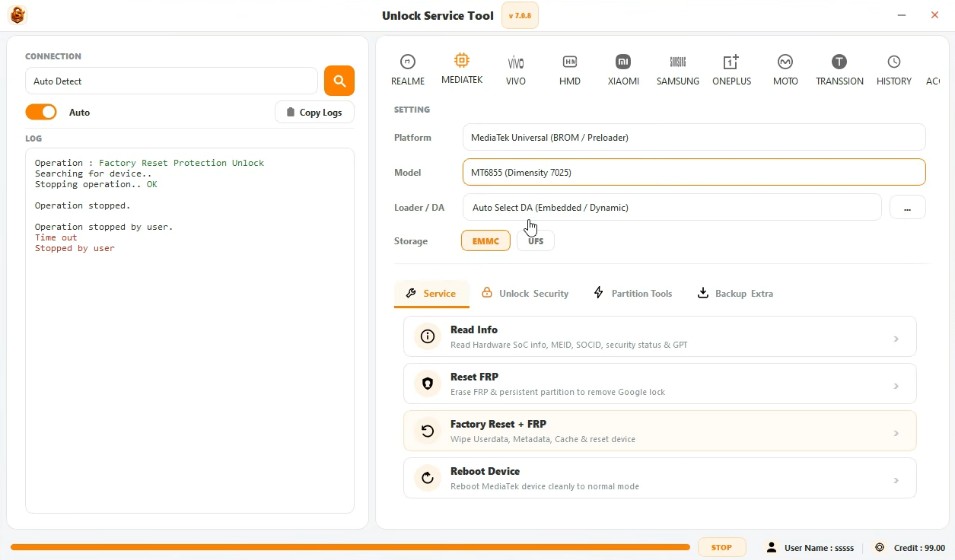955x560 pixels.
Task: Open the Backup Extra tab
Action: tap(735, 294)
